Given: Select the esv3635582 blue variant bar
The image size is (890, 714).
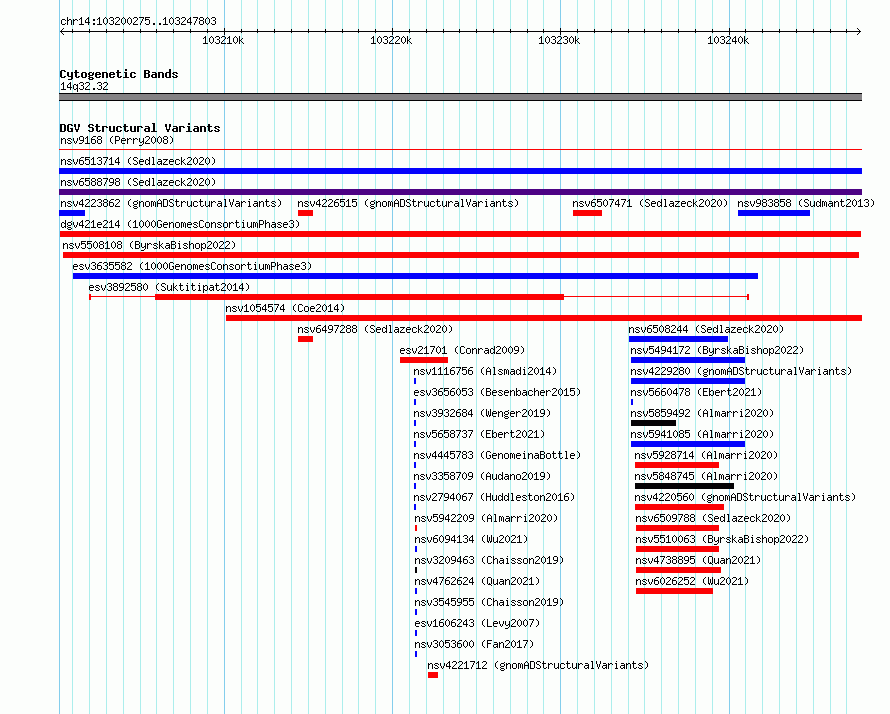Looking at the screenshot, I should tap(415, 276).
